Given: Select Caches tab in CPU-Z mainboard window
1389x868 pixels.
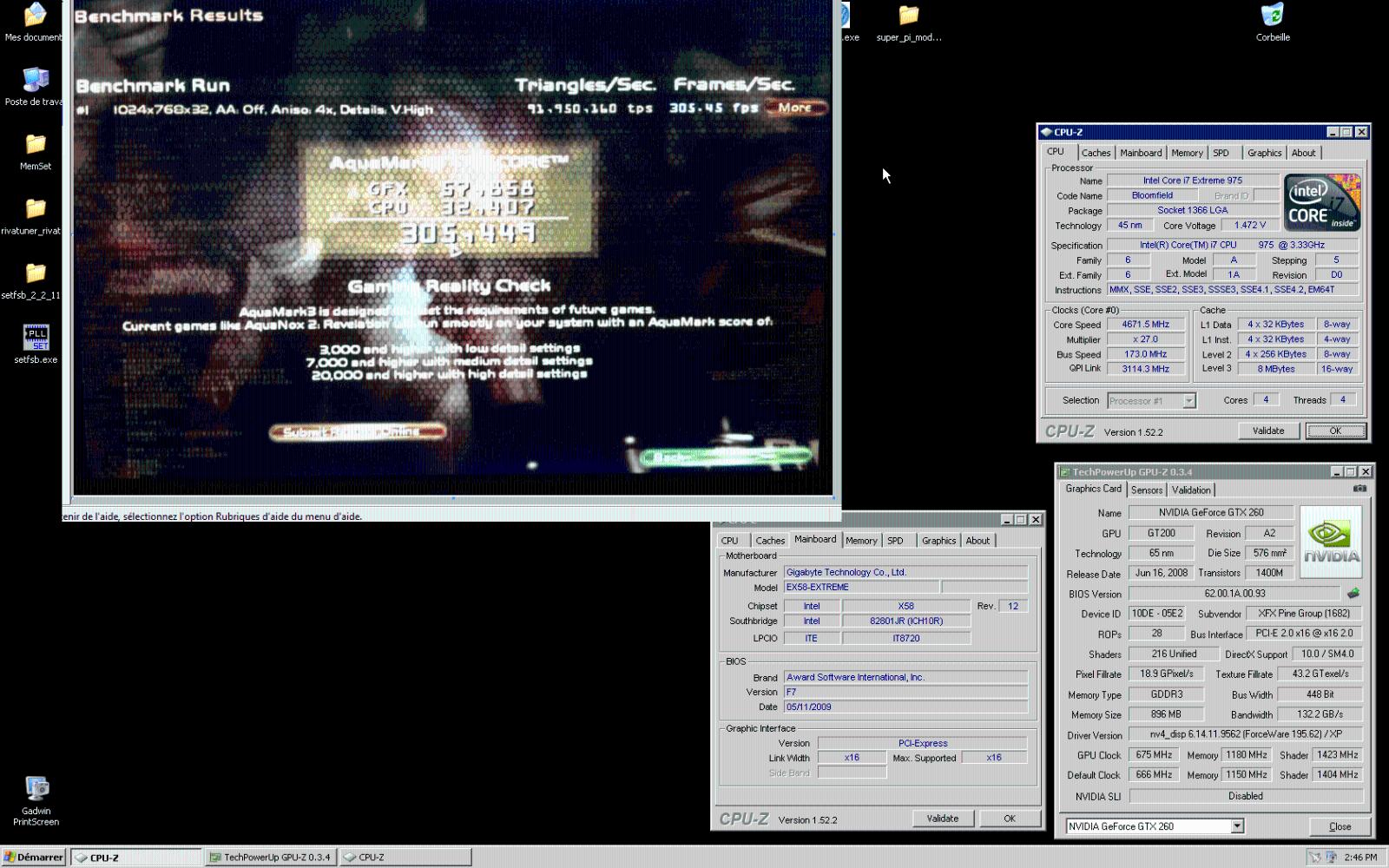Looking at the screenshot, I should click(x=769, y=541).
